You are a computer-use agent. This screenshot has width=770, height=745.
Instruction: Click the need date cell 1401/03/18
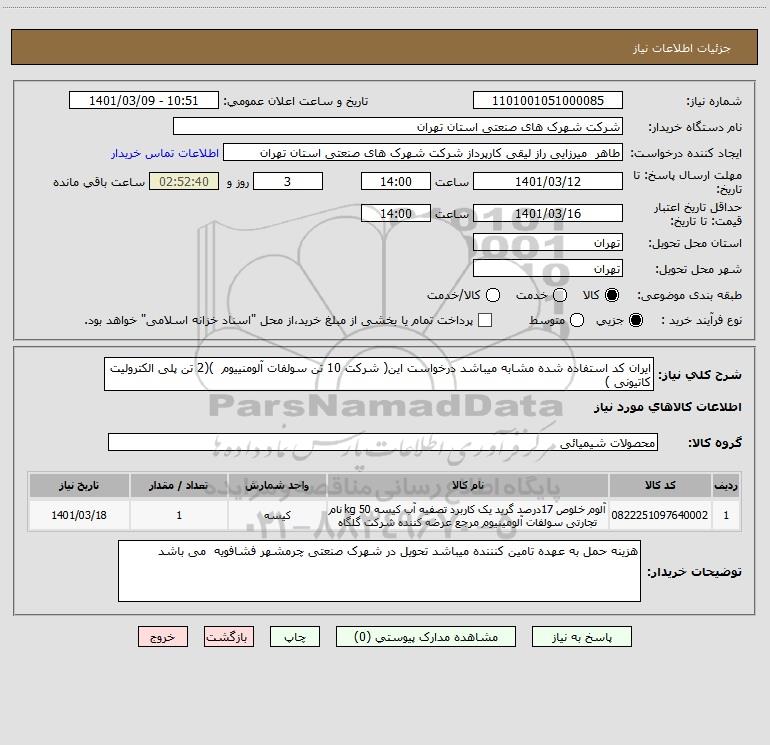coord(79,515)
